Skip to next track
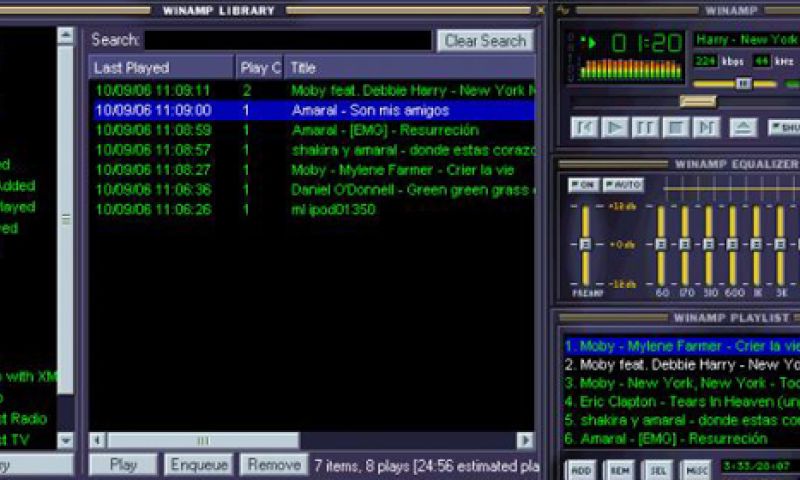 point(706,128)
